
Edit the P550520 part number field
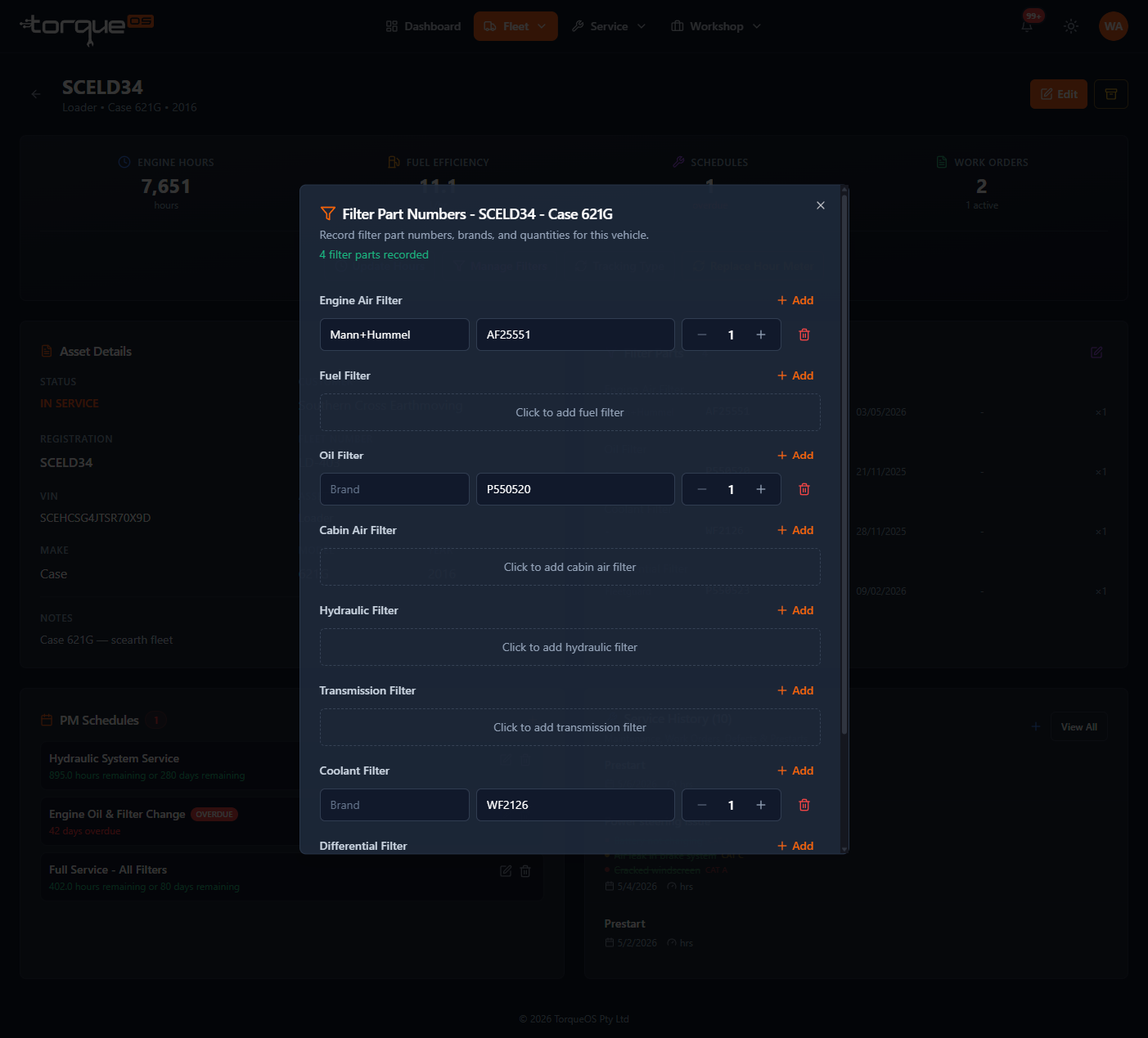[x=575, y=489]
